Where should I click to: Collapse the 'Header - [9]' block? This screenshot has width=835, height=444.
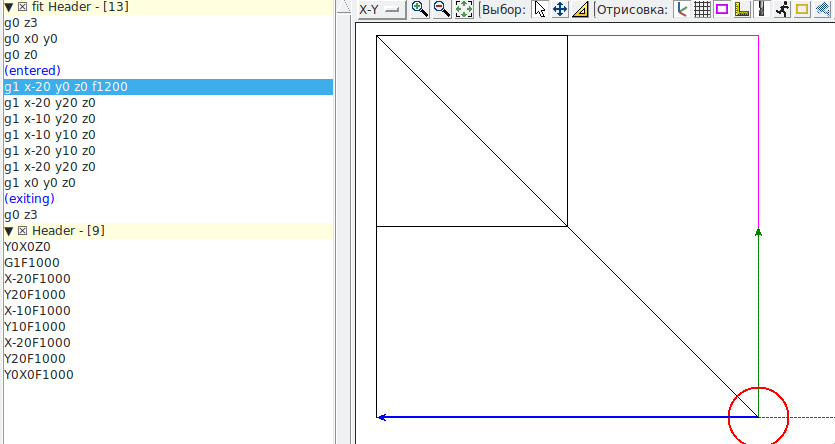tap(9, 231)
